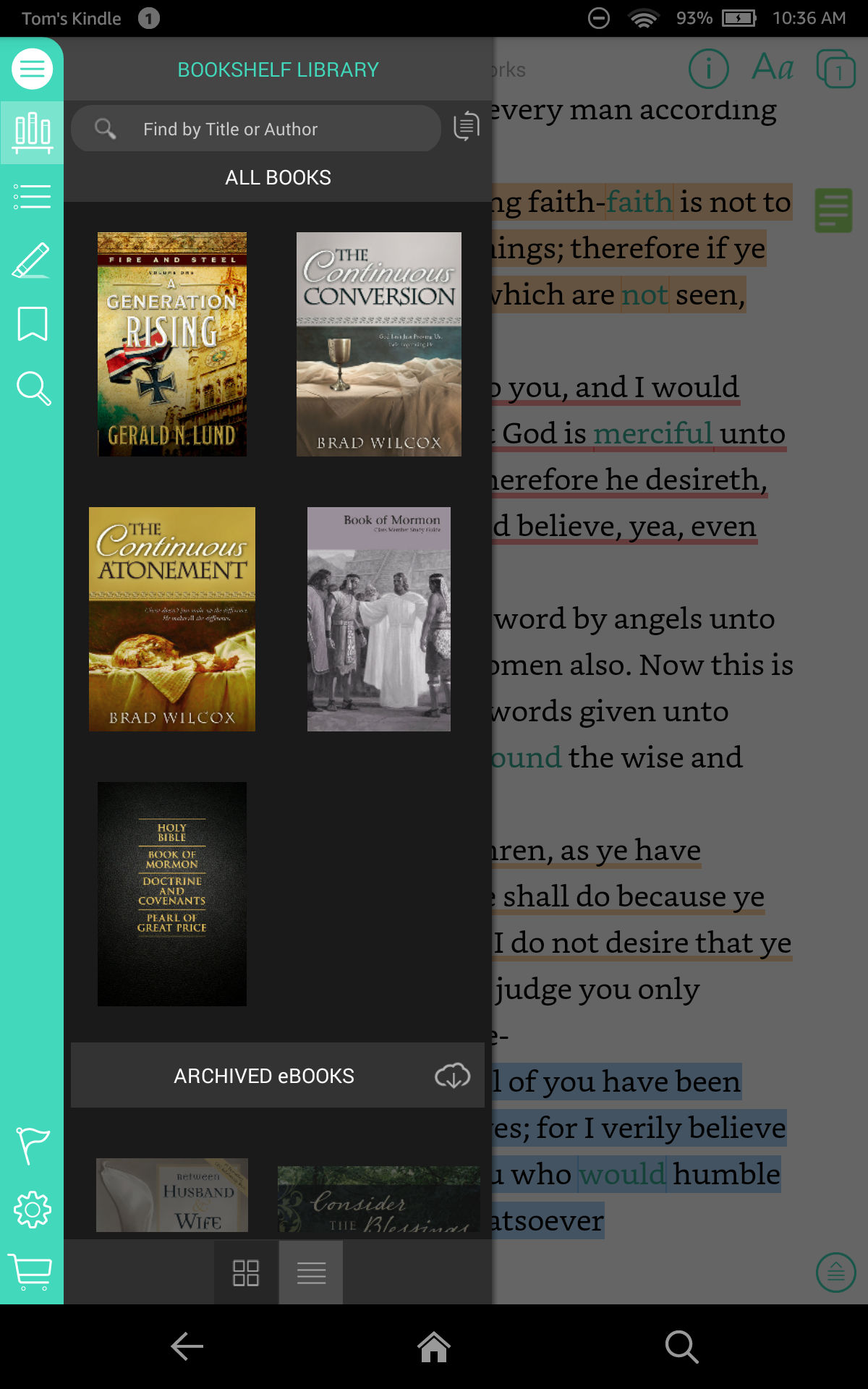Open the notification badge in the status bar
Image resolution: width=868 pixels, height=1389 pixels.
[x=149, y=18]
